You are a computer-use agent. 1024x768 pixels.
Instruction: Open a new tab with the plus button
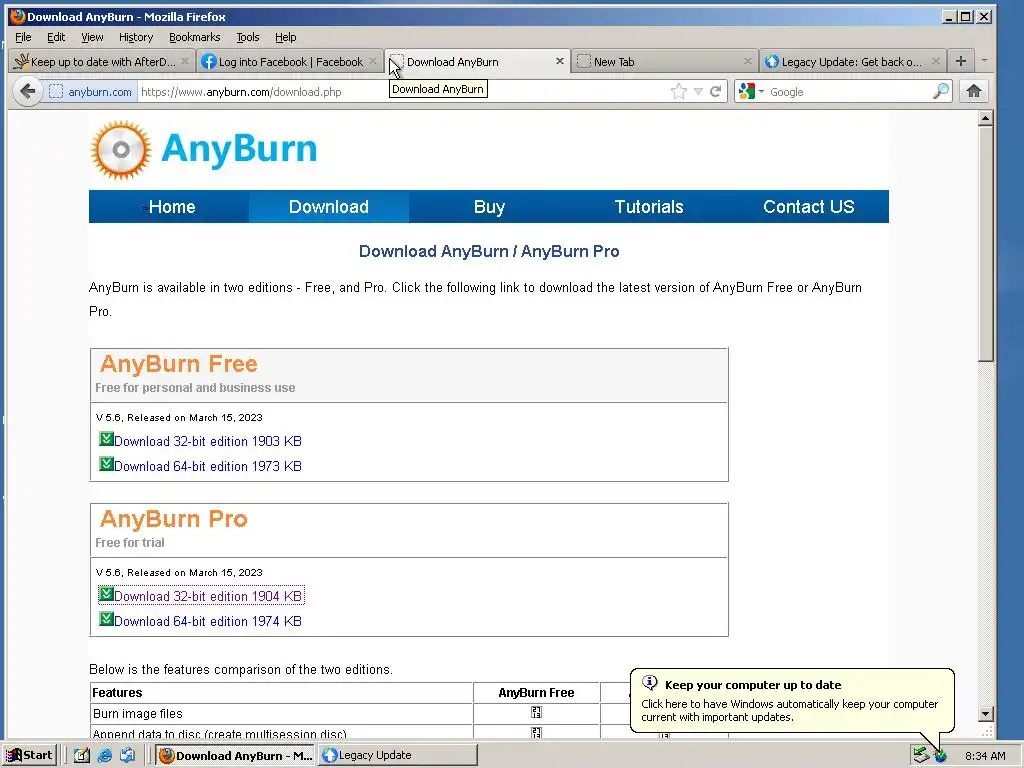(961, 61)
